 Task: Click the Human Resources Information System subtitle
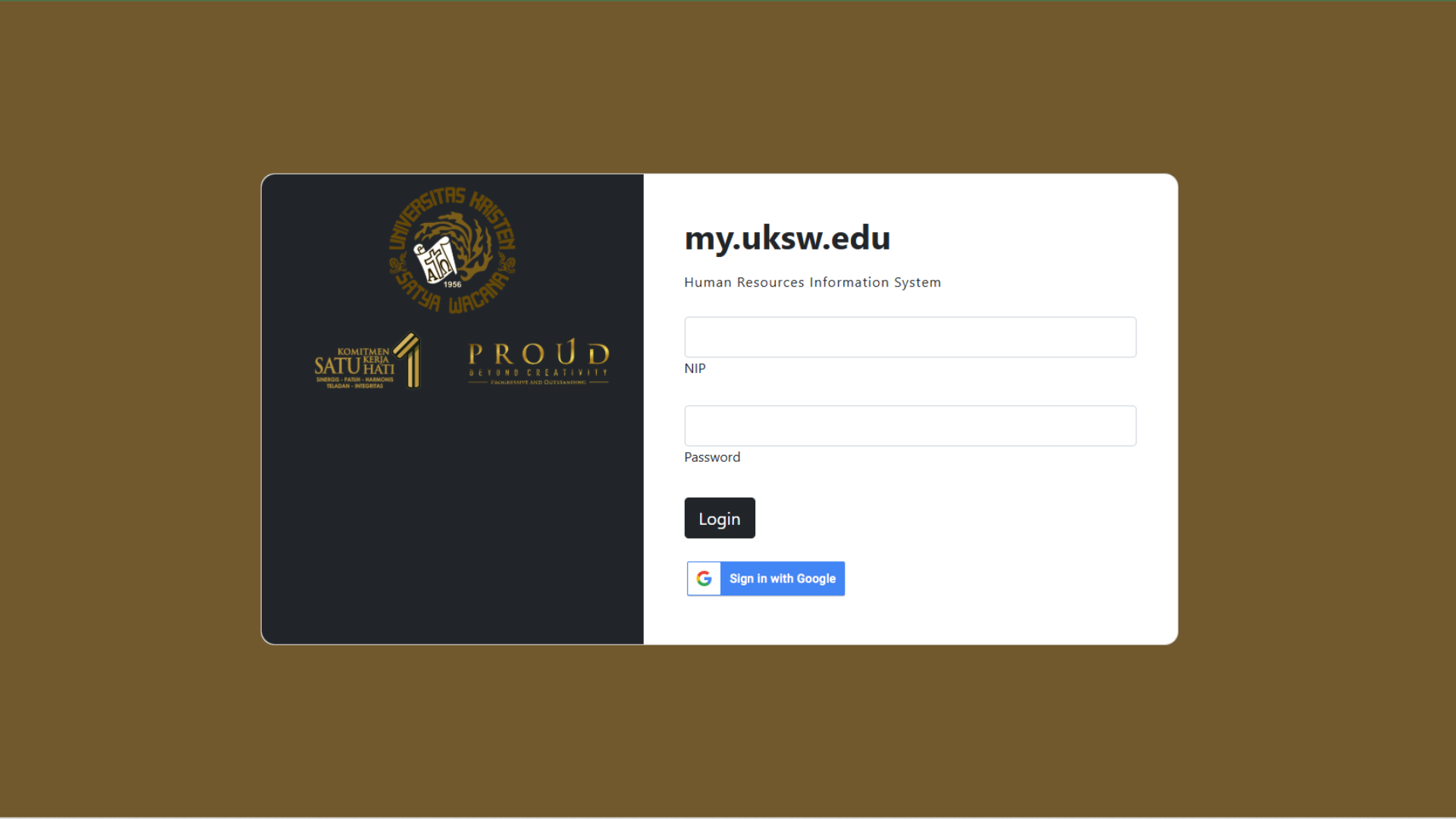pyautogui.click(x=812, y=282)
